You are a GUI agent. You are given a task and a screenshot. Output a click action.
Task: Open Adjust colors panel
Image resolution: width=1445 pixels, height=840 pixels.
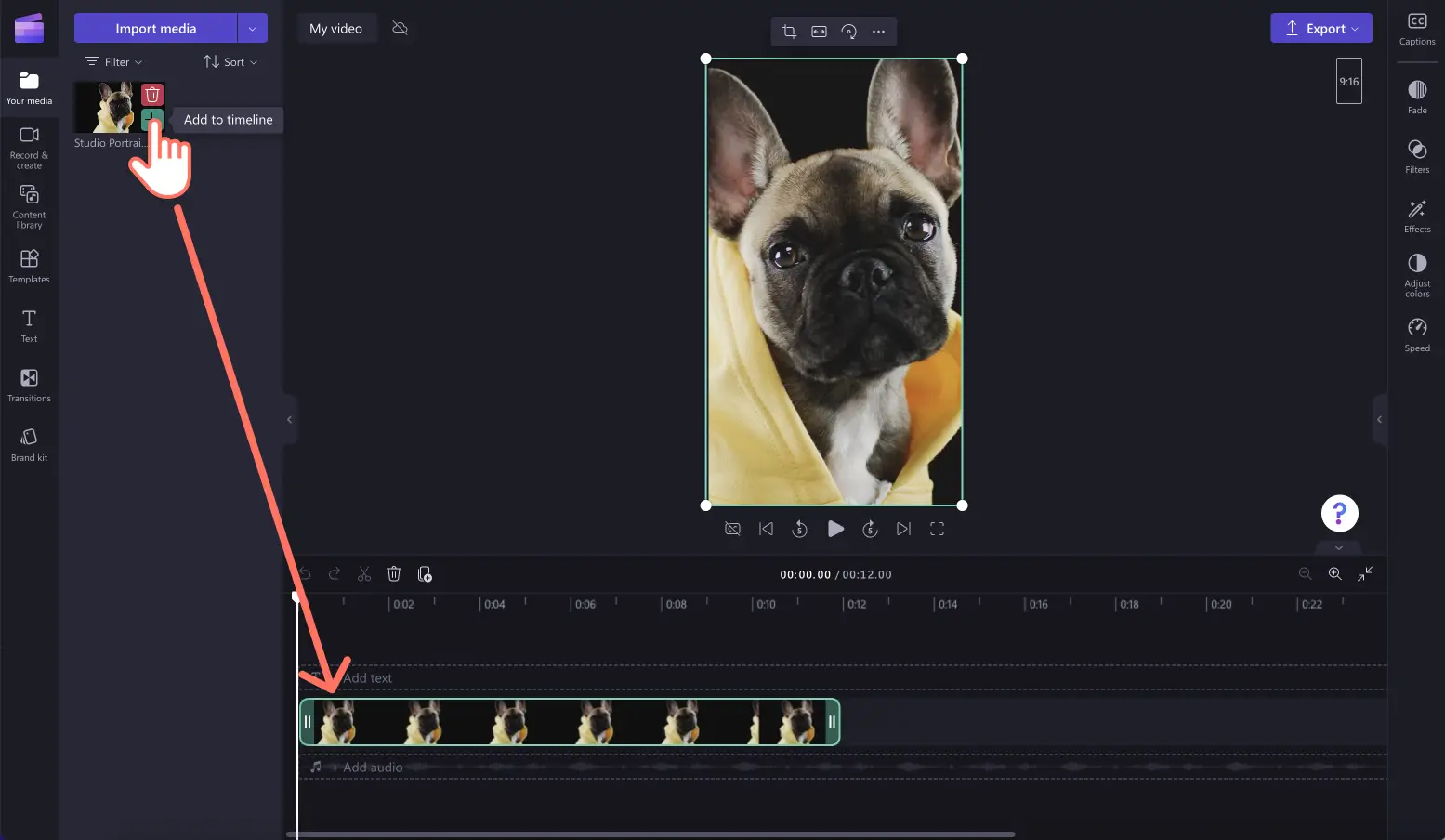(1417, 275)
